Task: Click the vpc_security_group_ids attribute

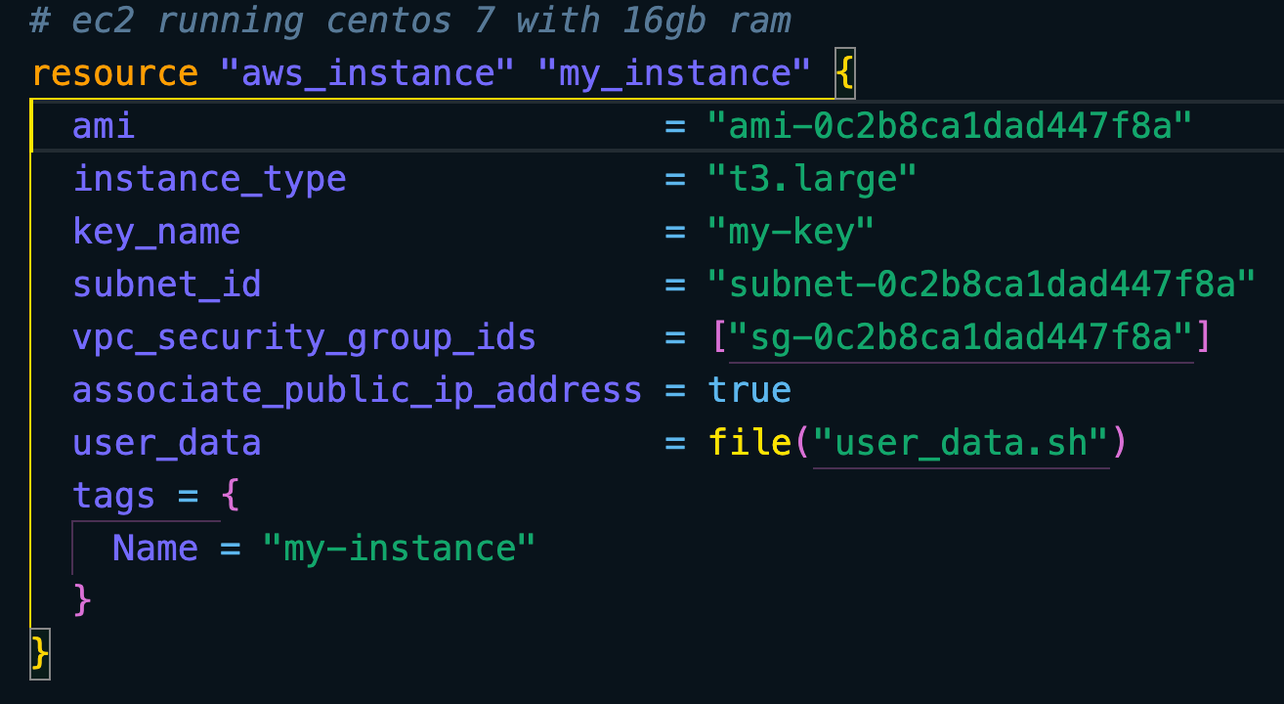Action: [303, 337]
